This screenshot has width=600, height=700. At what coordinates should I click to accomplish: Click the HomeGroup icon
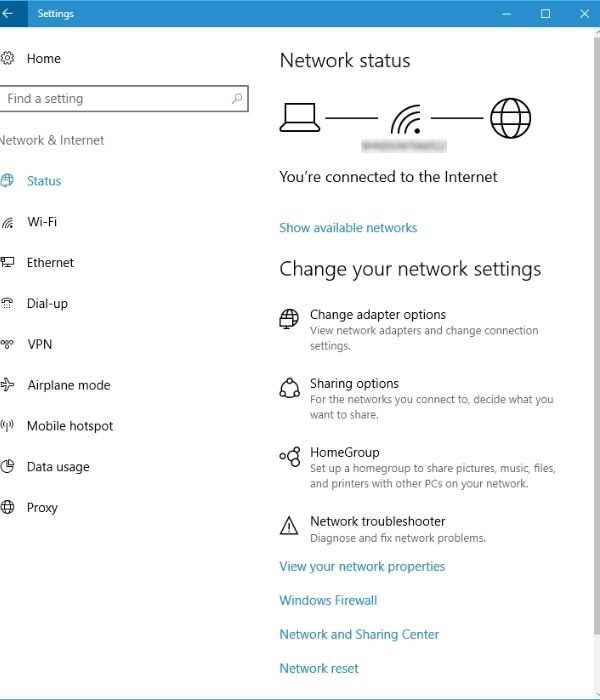pos(289,457)
